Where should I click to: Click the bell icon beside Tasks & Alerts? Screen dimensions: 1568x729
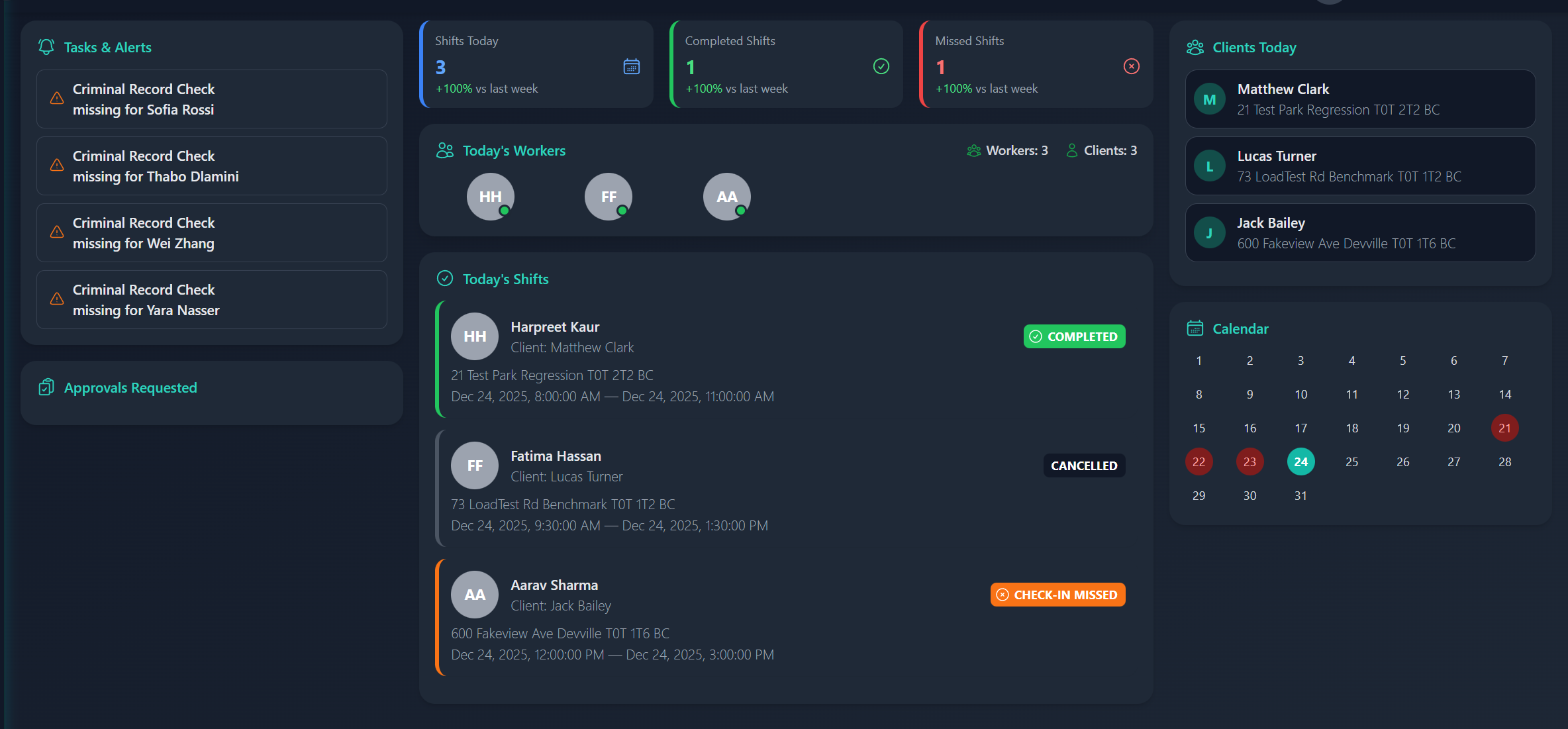46,47
